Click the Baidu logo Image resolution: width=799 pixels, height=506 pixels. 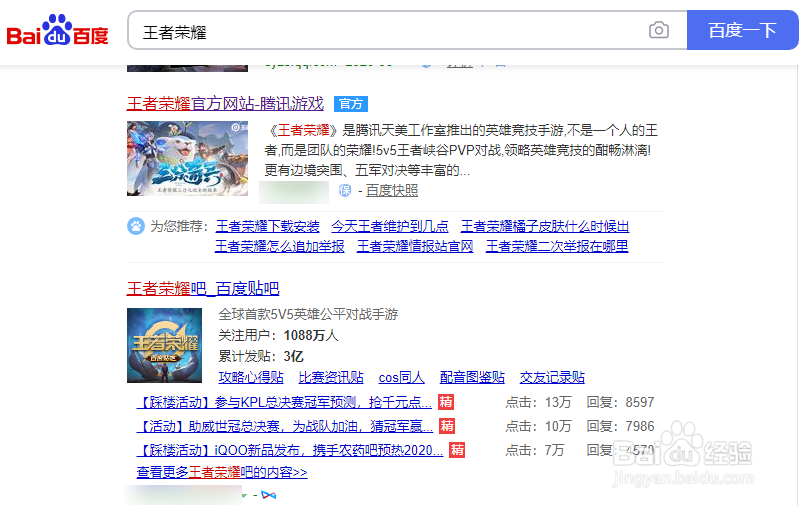click(x=58, y=31)
